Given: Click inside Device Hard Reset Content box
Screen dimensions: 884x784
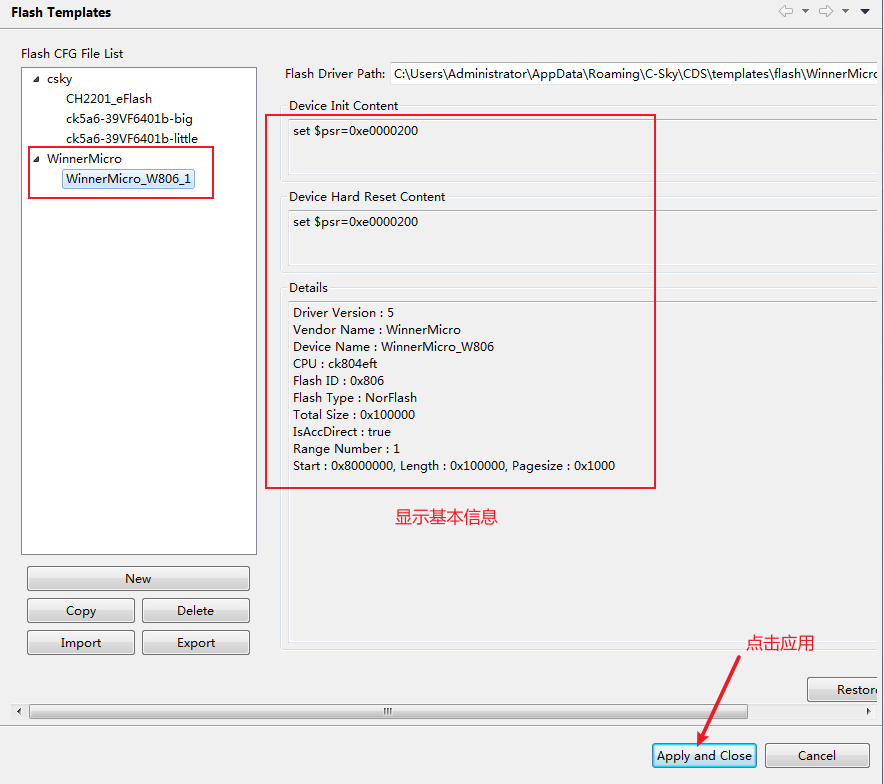Looking at the screenshot, I should (583, 237).
